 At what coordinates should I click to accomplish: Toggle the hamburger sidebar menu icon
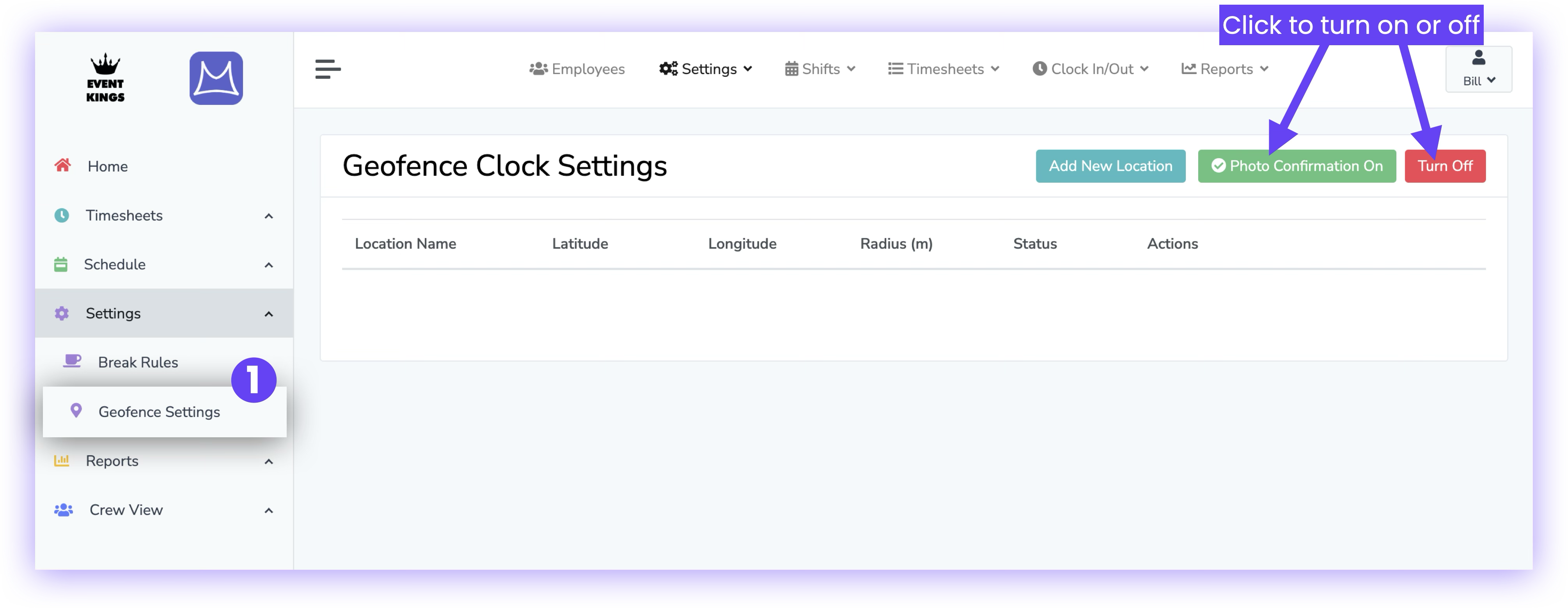pyautogui.click(x=328, y=69)
